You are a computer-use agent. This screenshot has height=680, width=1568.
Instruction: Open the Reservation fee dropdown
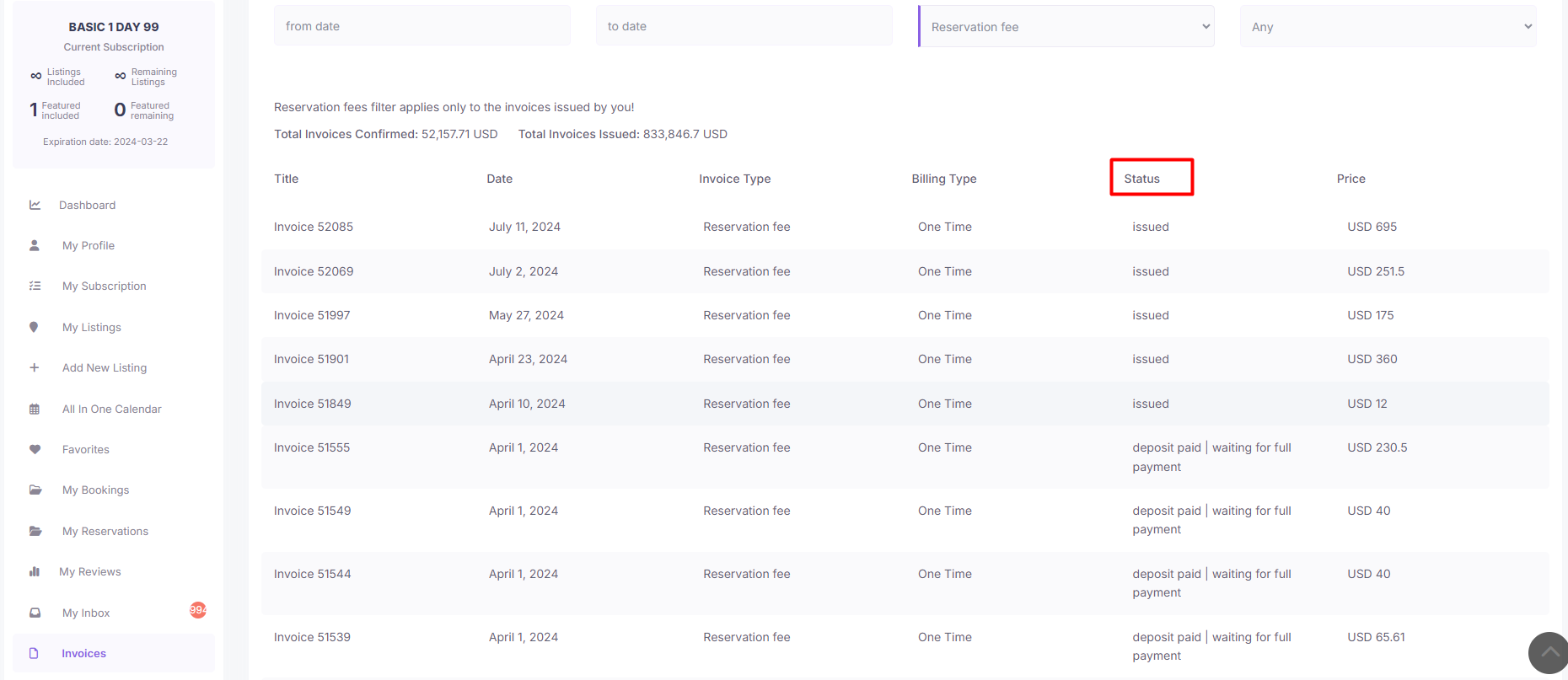pos(1066,27)
